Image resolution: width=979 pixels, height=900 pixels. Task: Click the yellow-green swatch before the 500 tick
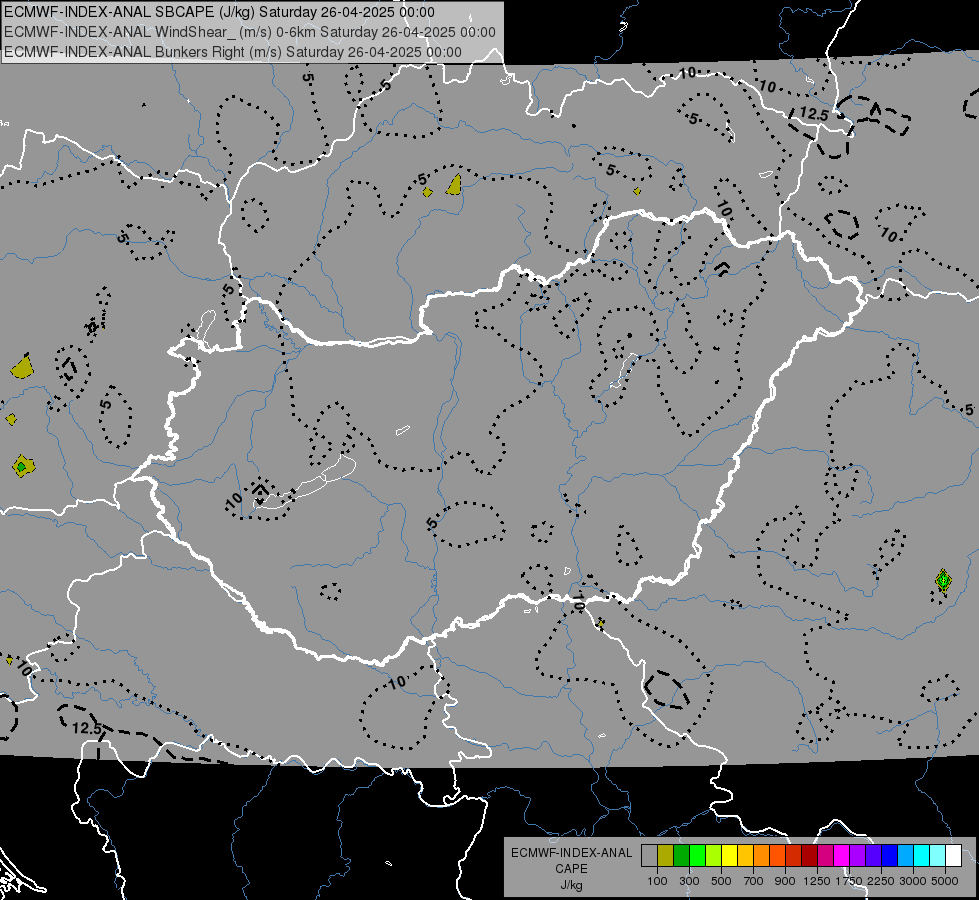click(713, 856)
